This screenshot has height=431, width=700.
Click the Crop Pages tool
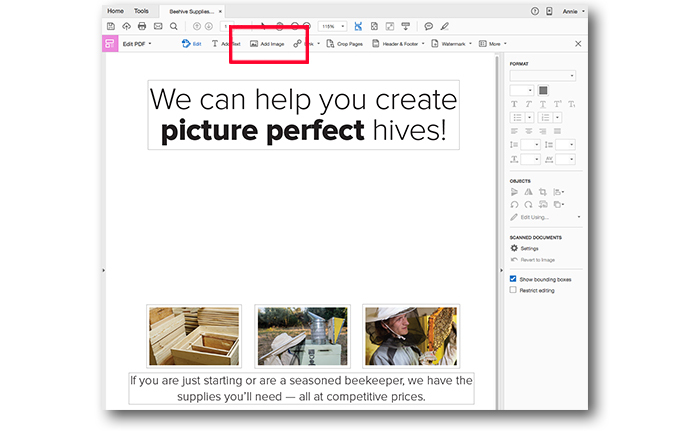coord(344,44)
